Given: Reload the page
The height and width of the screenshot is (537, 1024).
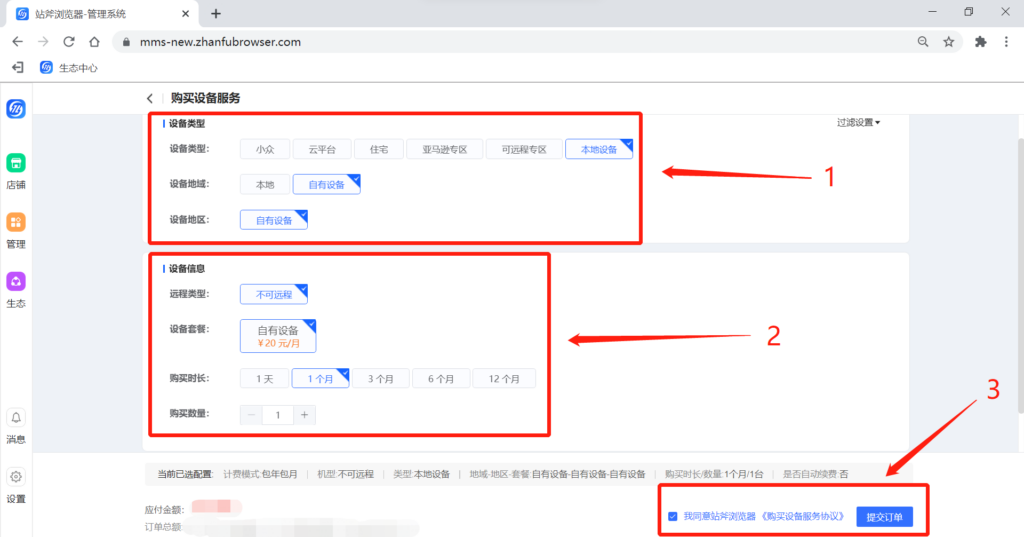Looking at the screenshot, I should coord(69,42).
